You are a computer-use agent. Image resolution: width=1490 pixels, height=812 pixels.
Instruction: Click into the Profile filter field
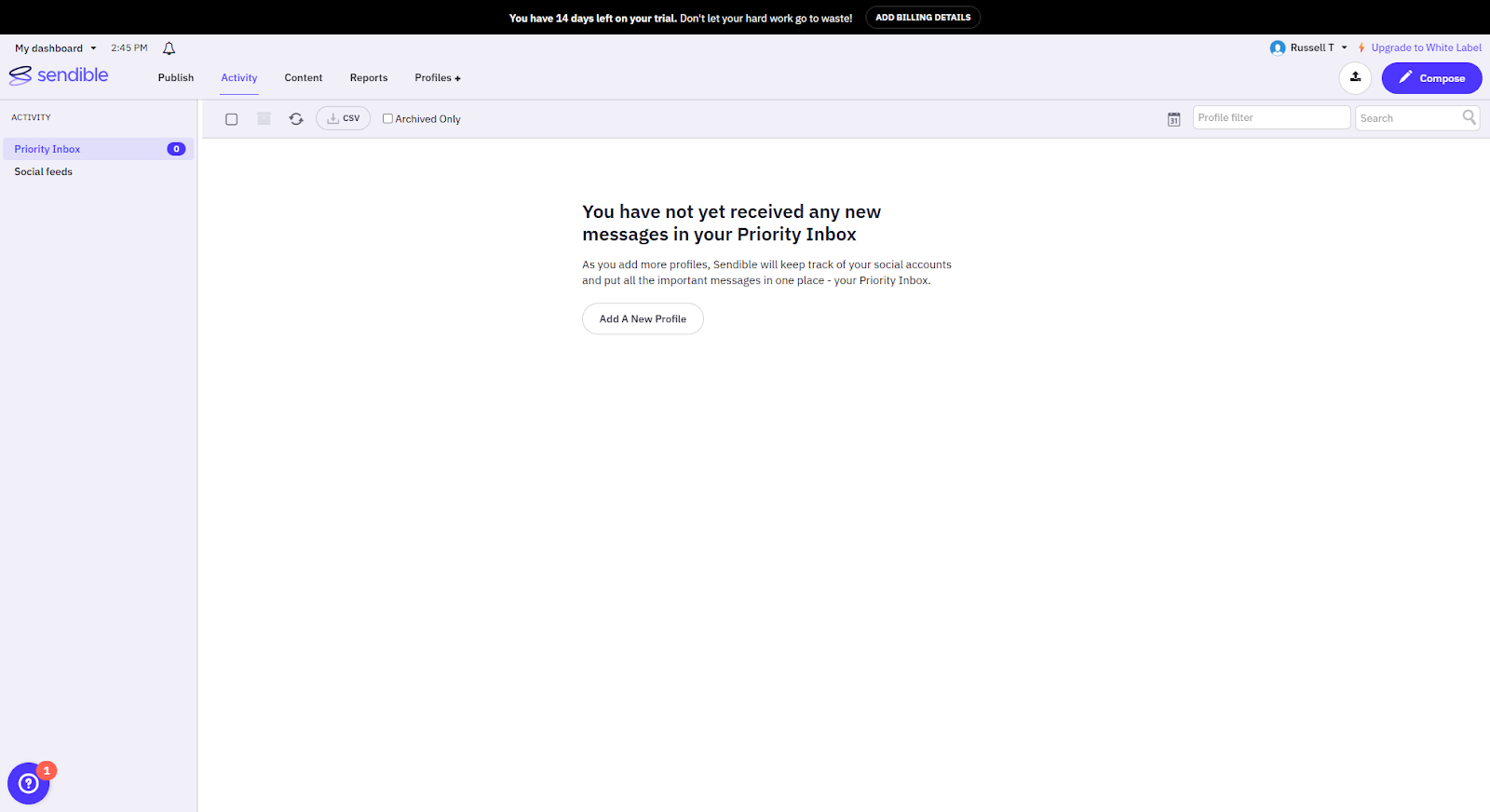click(x=1270, y=117)
